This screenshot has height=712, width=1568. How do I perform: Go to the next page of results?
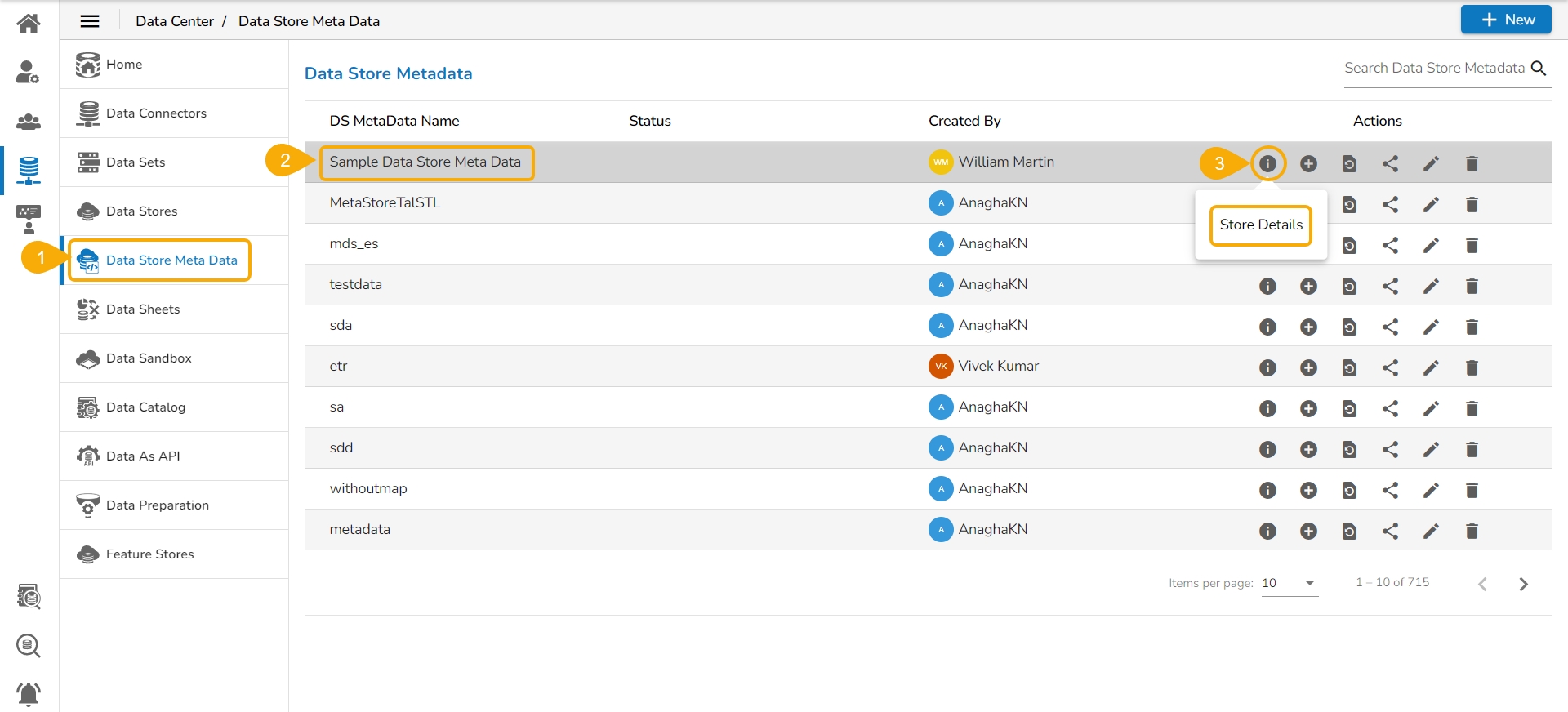pos(1523,584)
